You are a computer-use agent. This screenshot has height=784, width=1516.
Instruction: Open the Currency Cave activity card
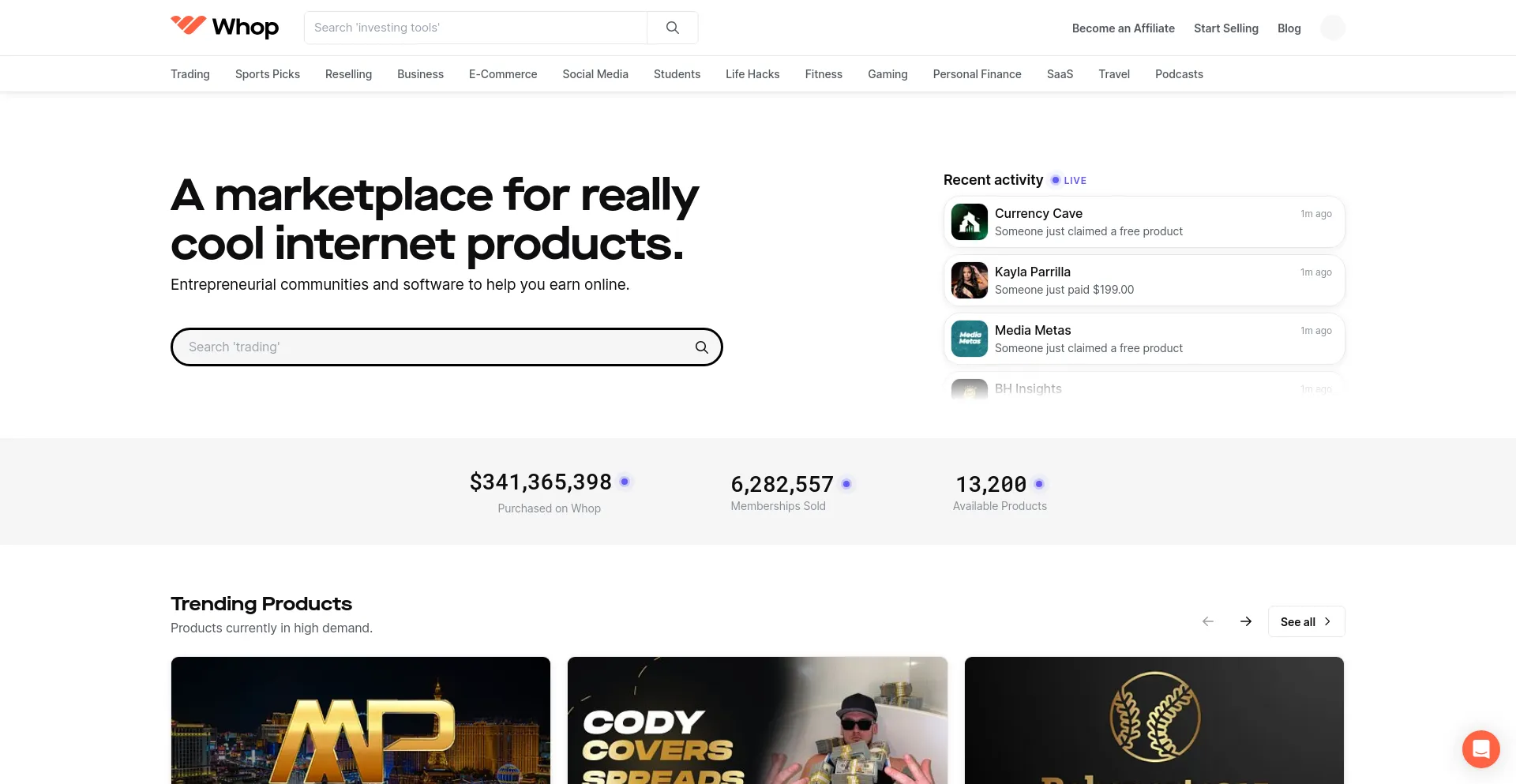1144,222
